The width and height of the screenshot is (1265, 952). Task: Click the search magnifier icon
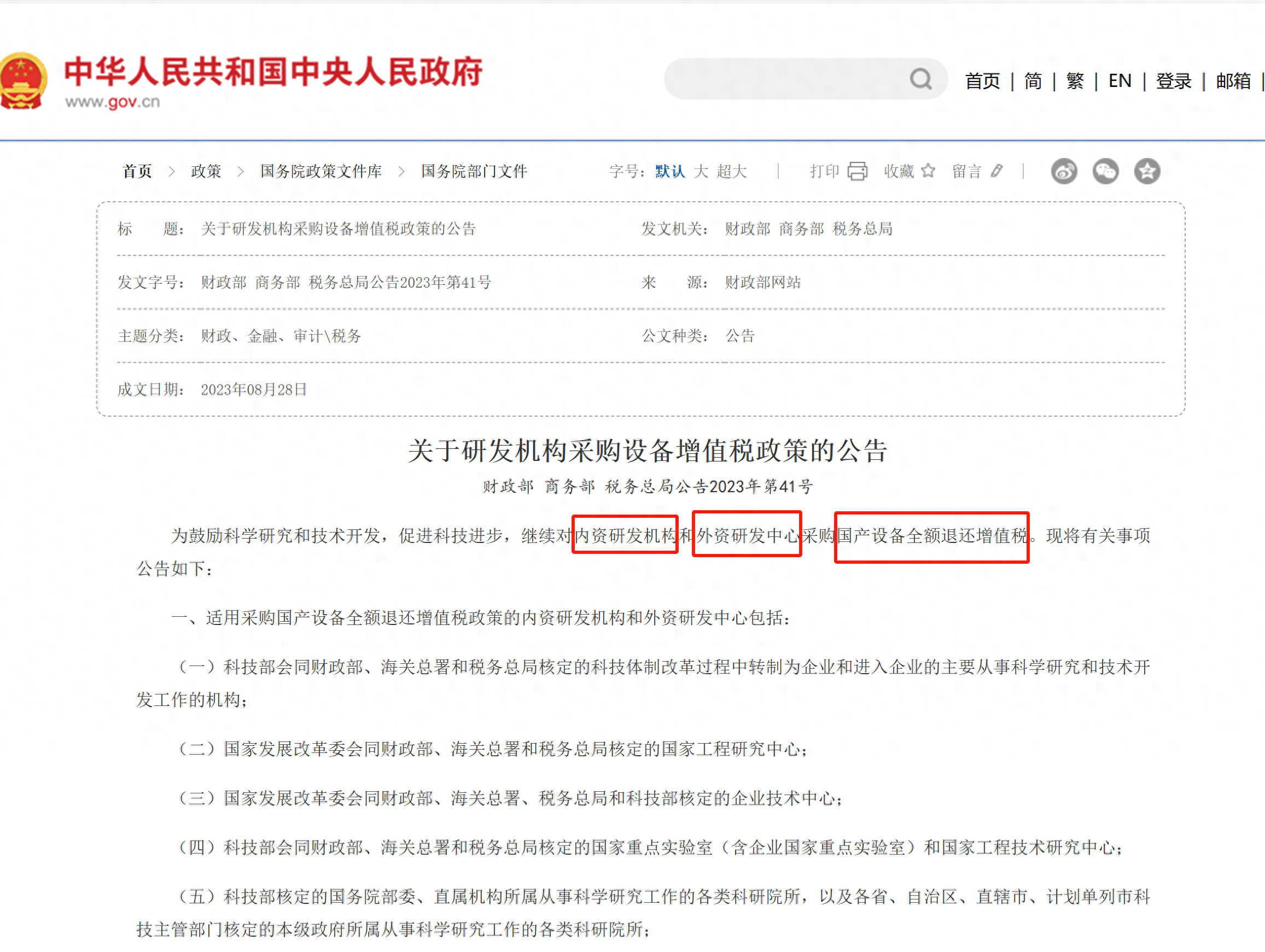920,79
